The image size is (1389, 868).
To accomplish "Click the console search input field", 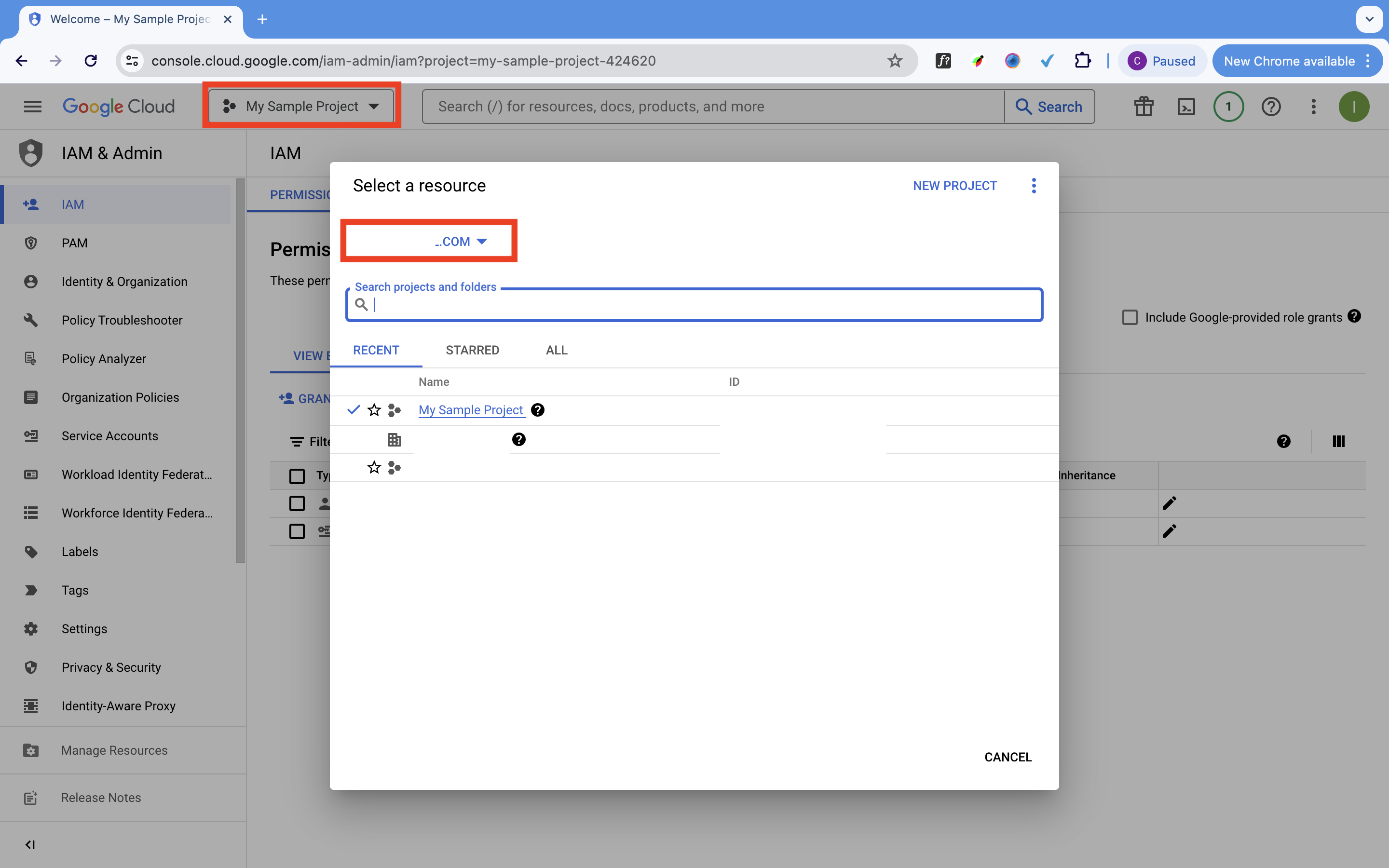I will [713, 106].
